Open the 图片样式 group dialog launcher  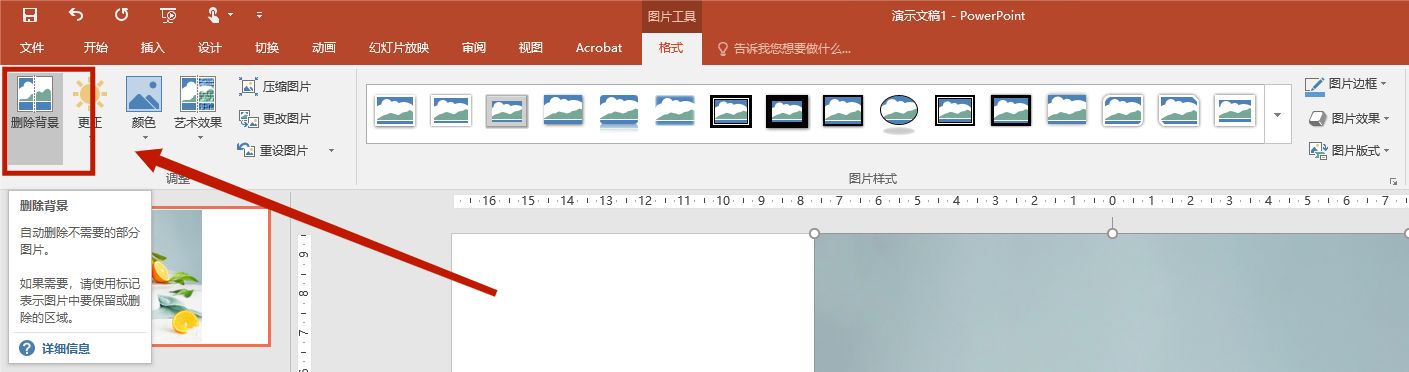tap(1393, 181)
